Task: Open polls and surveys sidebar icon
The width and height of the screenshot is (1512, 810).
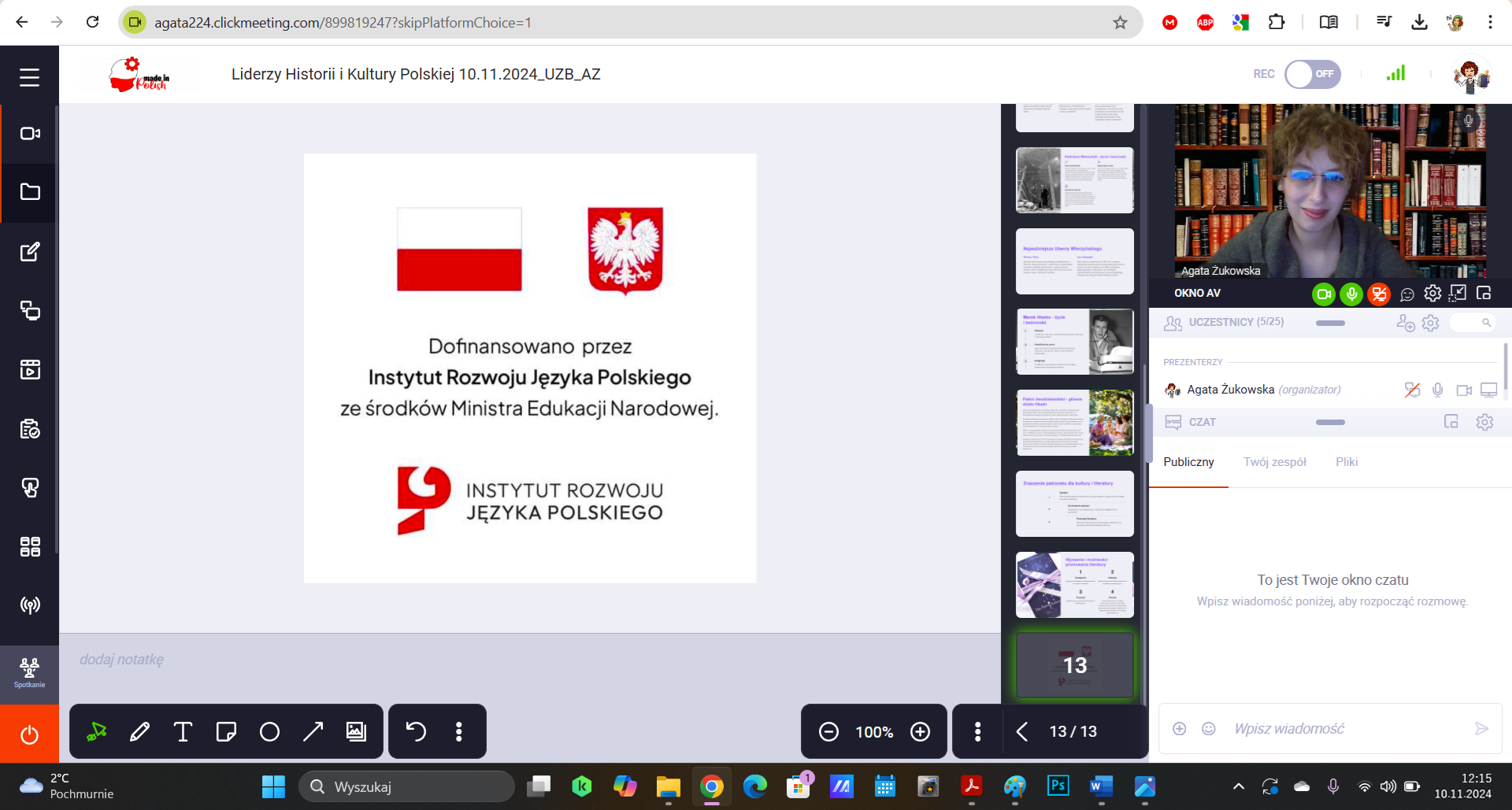Action: (x=29, y=429)
